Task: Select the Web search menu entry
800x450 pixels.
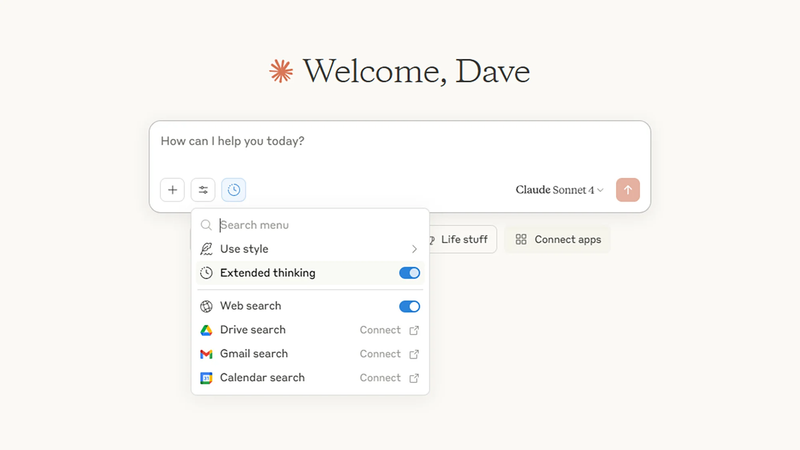Action: (x=310, y=306)
